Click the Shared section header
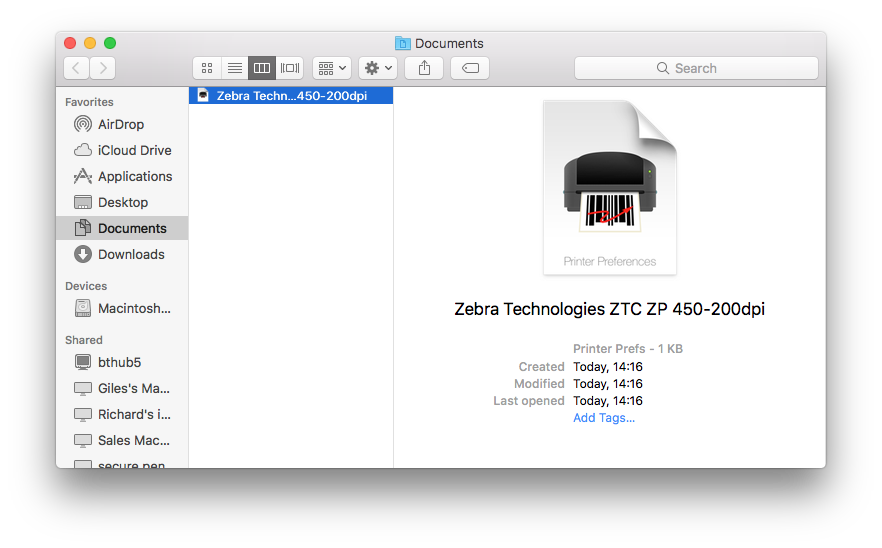882x548 pixels. tap(83, 340)
